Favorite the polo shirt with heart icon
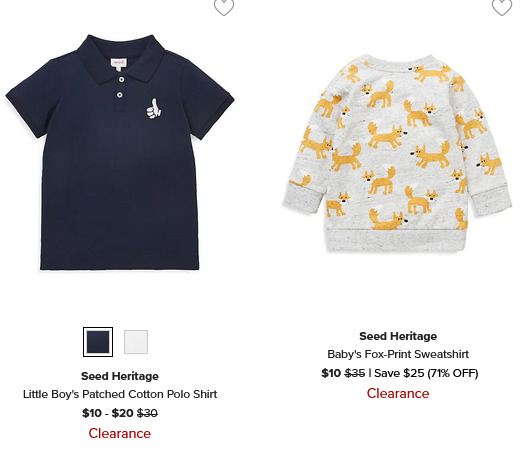Viewport: 527px width, 453px height. pyautogui.click(x=224, y=7)
